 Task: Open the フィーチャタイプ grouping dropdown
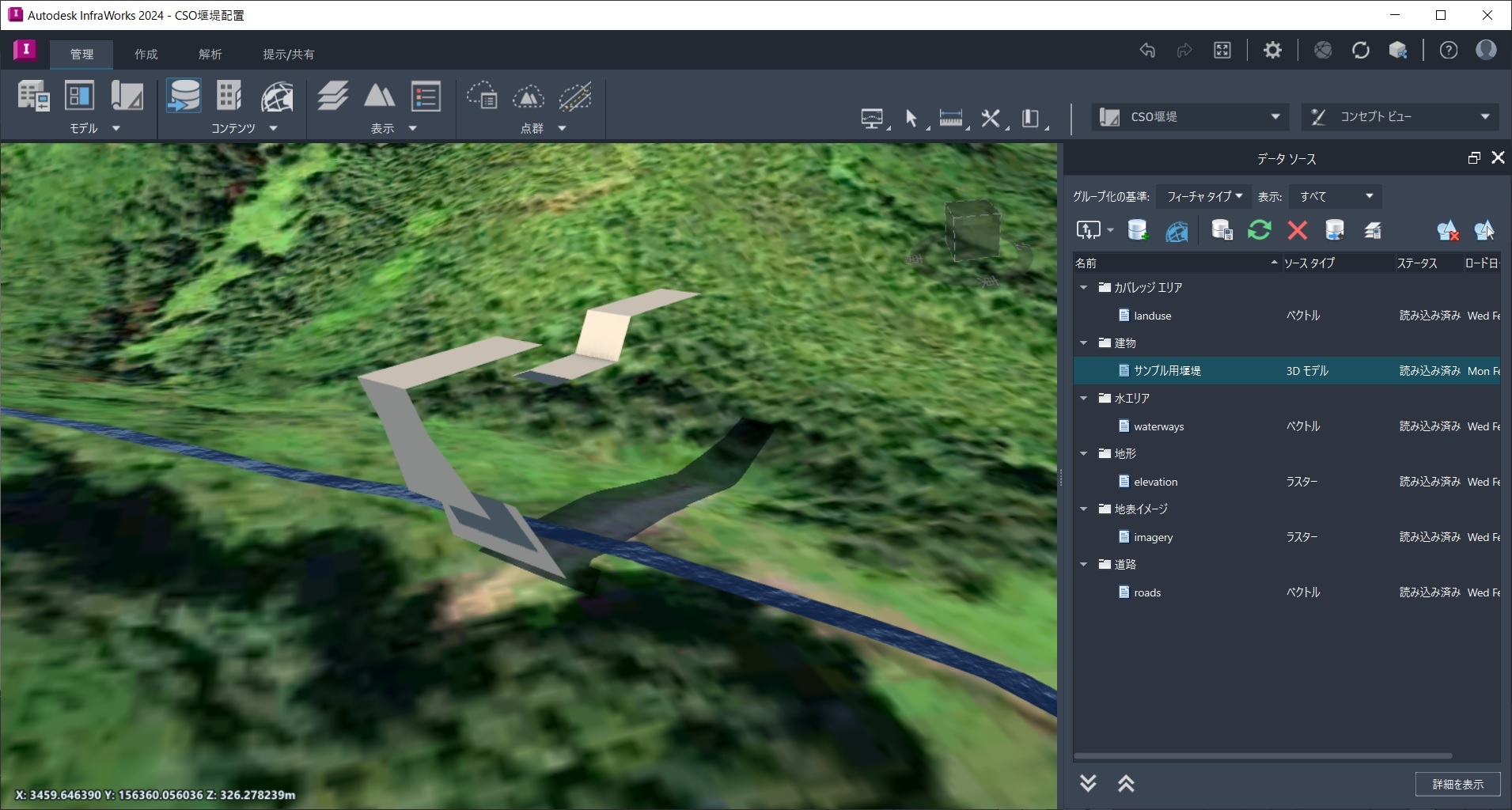(x=1202, y=196)
